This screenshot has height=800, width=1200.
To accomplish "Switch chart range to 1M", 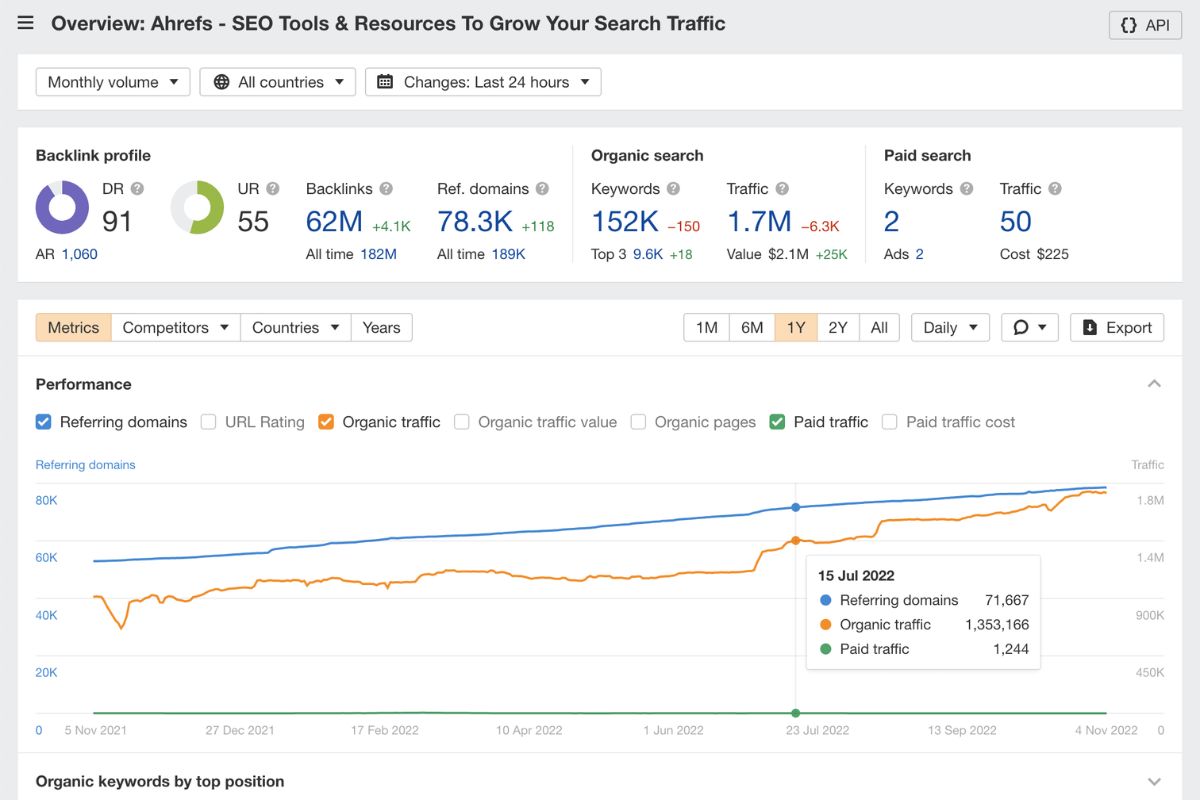I will tap(707, 327).
